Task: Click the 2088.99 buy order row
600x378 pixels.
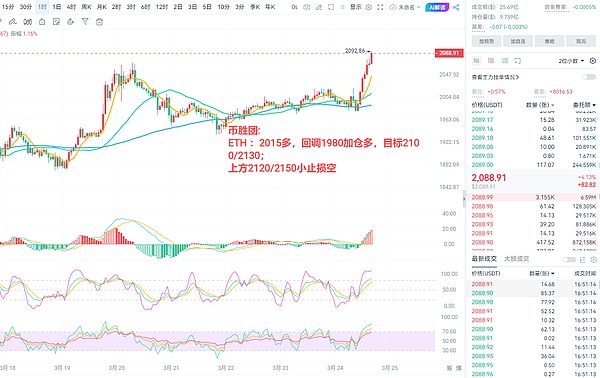Action: tap(534, 197)
